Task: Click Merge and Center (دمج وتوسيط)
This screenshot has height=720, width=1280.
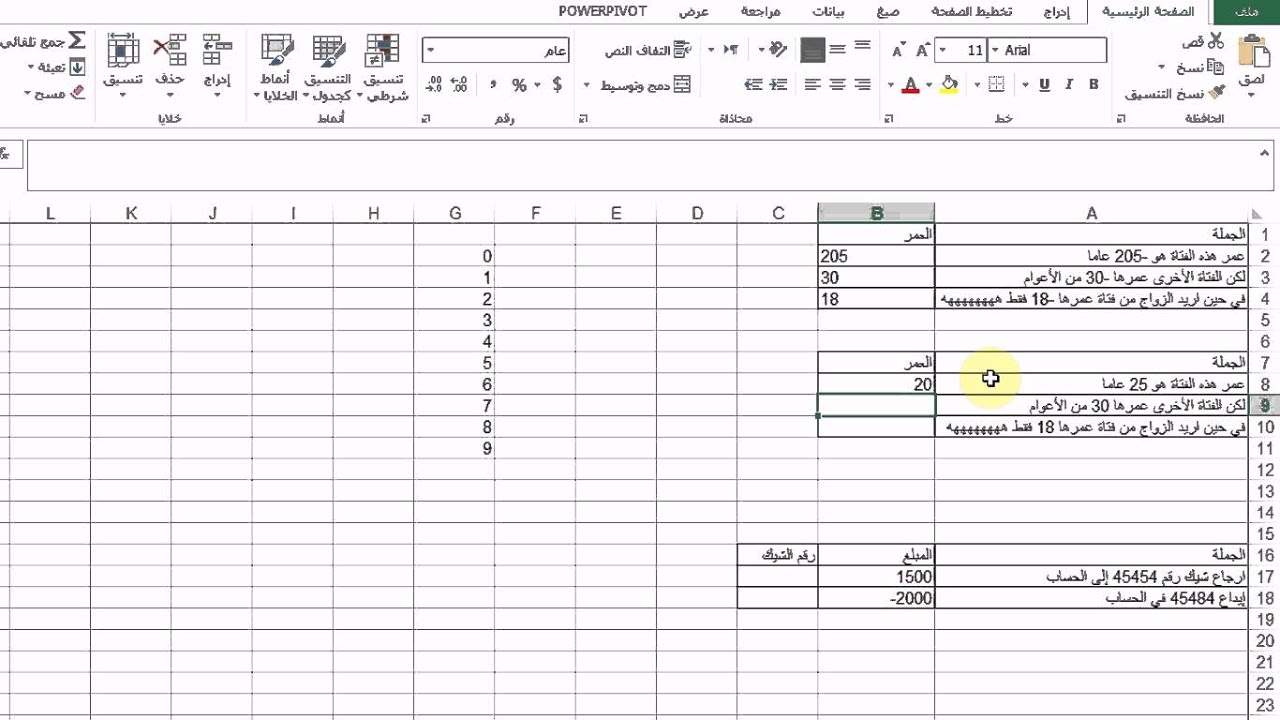Action: [644, 85]
